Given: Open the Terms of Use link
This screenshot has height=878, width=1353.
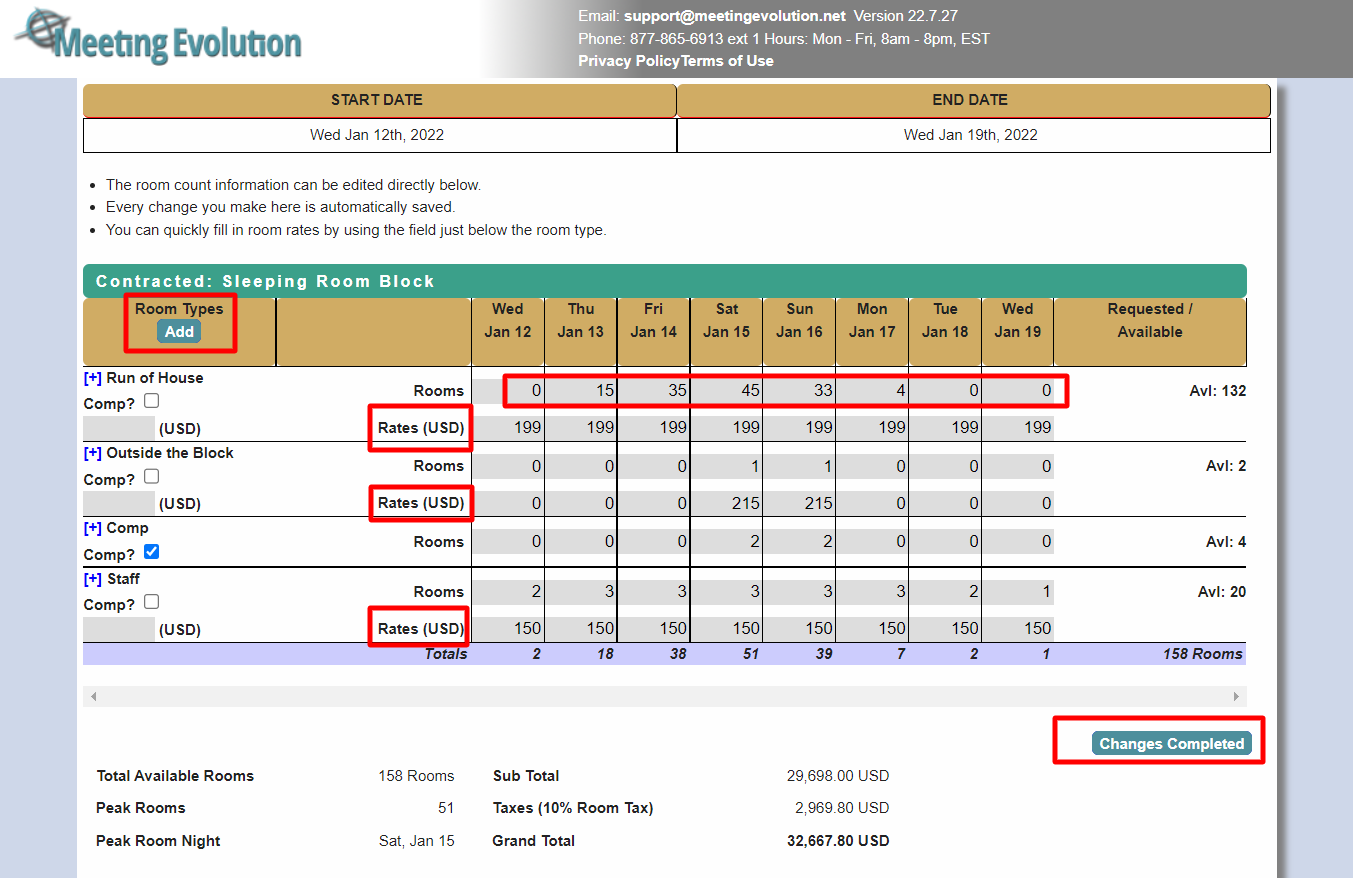Looking at the screenshot, I should [727, 61].
